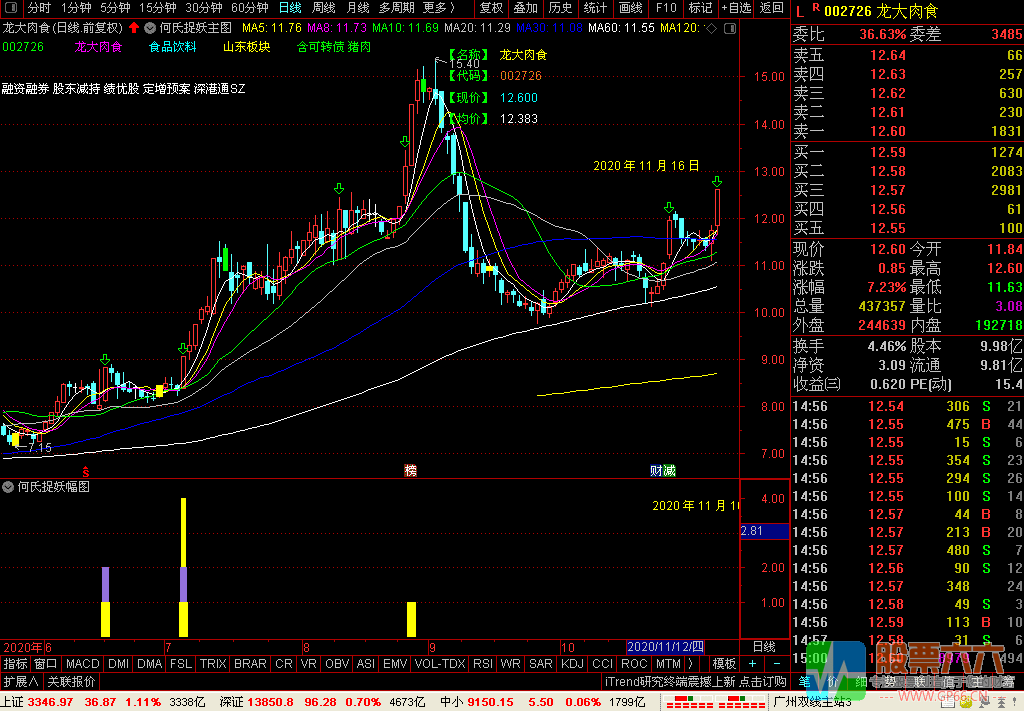Click the red up arrow beside stock title
This screenshot has width=1024, height=711.
pyautogui.click(x=134, y=28)
